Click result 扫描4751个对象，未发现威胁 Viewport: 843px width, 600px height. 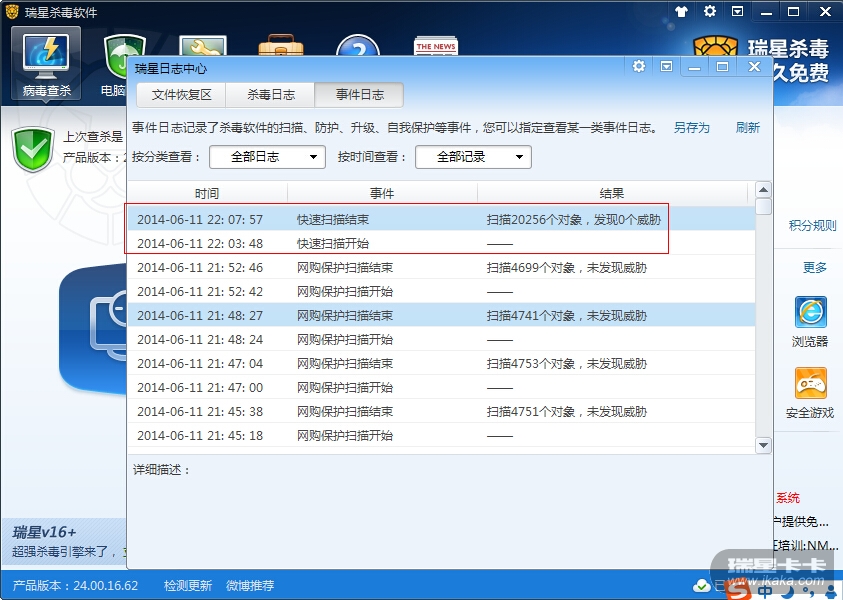pos(567,412)
